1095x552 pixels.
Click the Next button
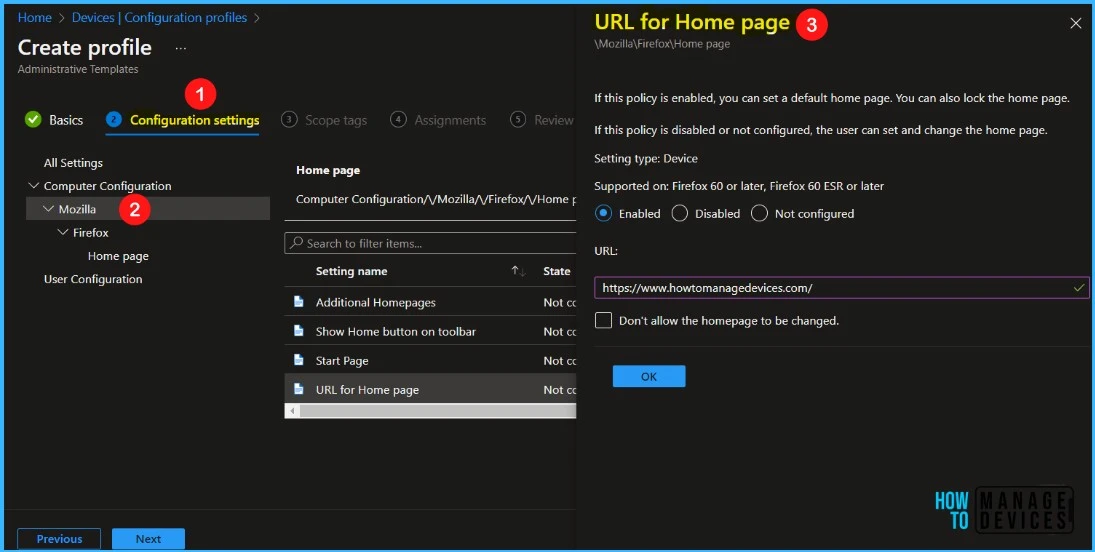coord(148,539)
